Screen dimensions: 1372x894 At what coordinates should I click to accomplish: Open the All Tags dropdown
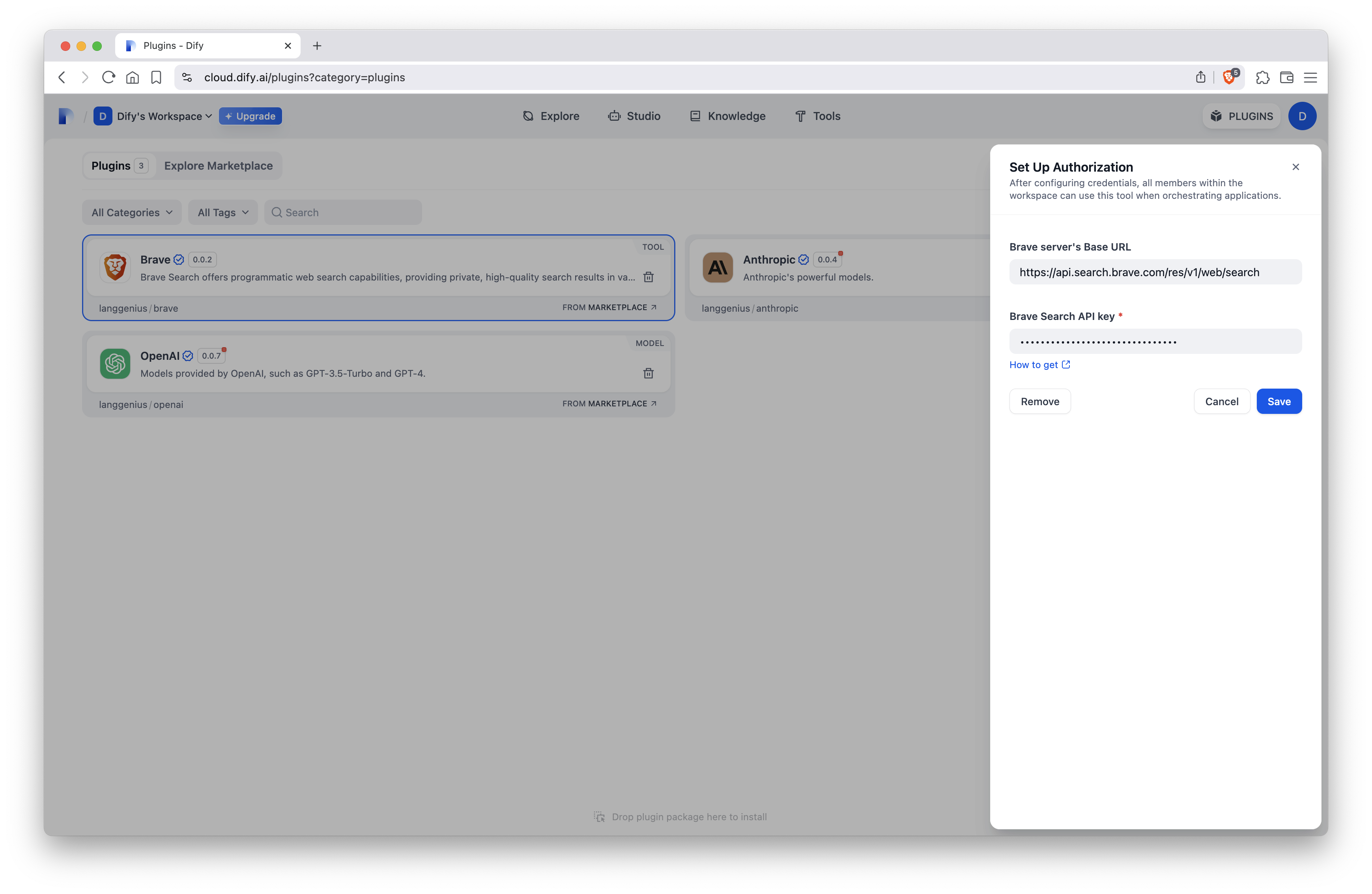click(x=223, y=213)
